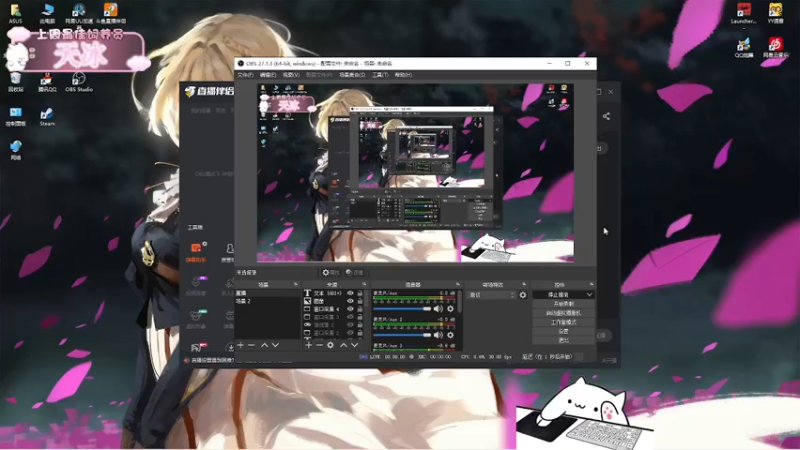This screenshot has width=800, height=450.
Task: Open the 文件(F) menu
Action: click(x=245, y=75)
